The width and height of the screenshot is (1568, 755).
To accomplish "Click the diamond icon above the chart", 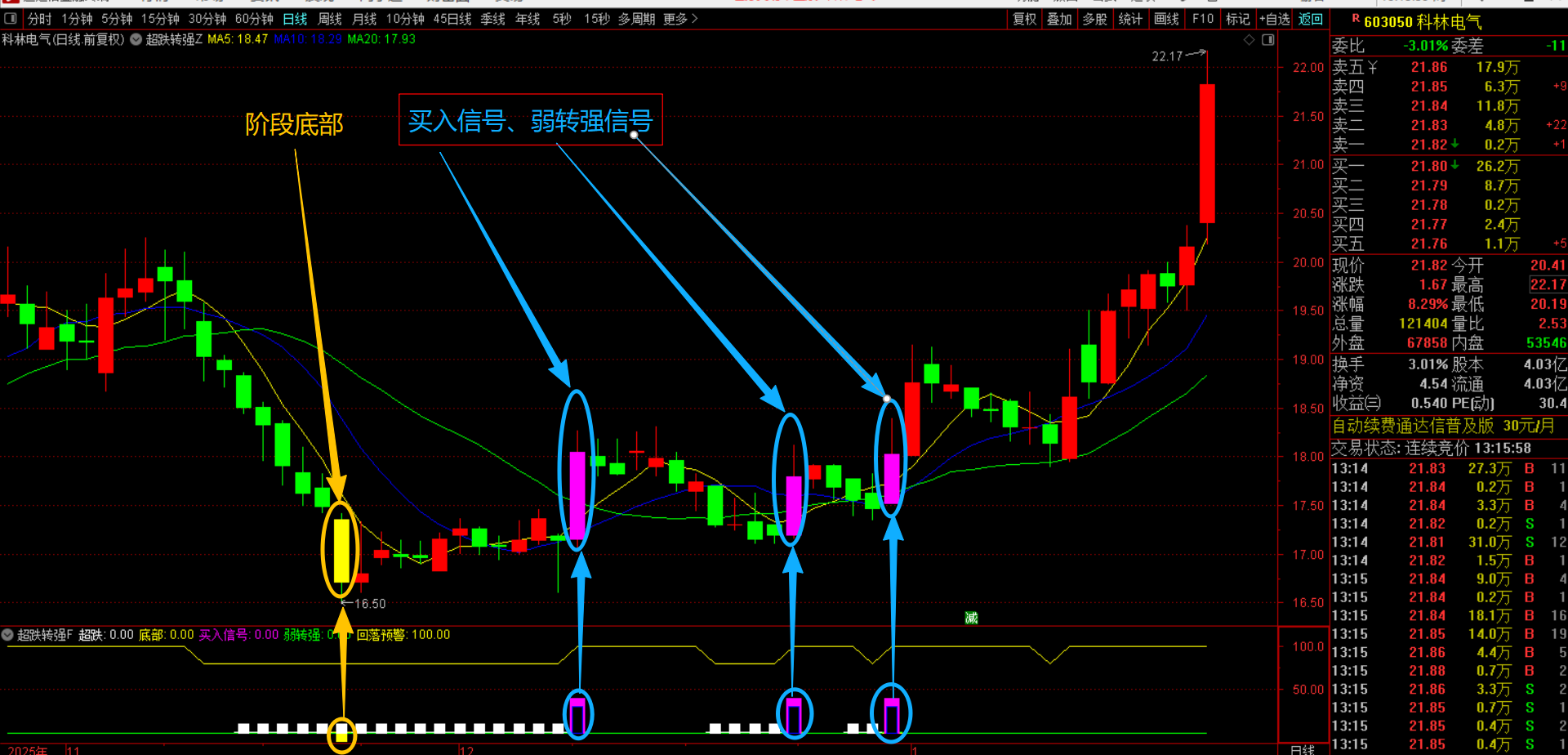I will pos(1249,39).
